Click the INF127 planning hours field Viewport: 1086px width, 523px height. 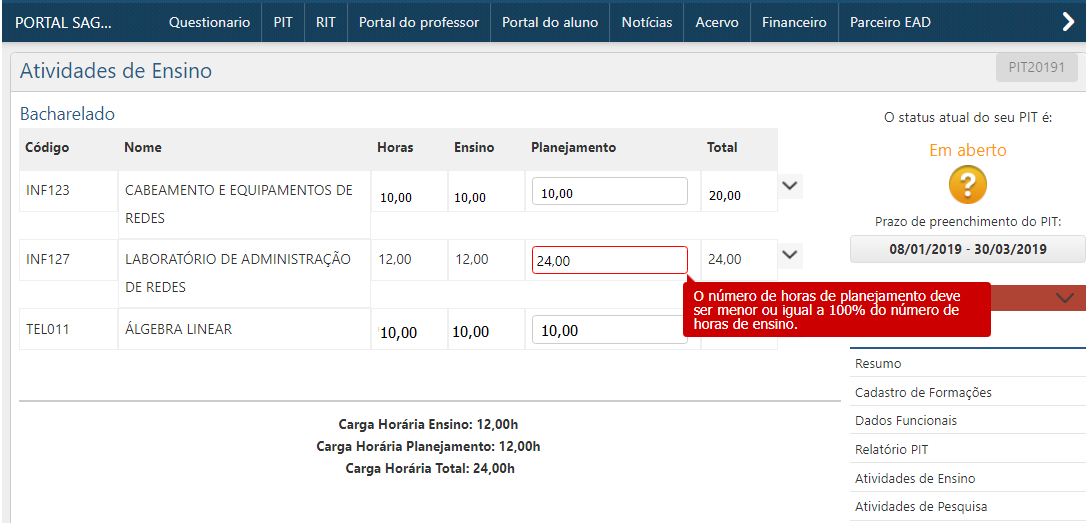coord(609,261)
